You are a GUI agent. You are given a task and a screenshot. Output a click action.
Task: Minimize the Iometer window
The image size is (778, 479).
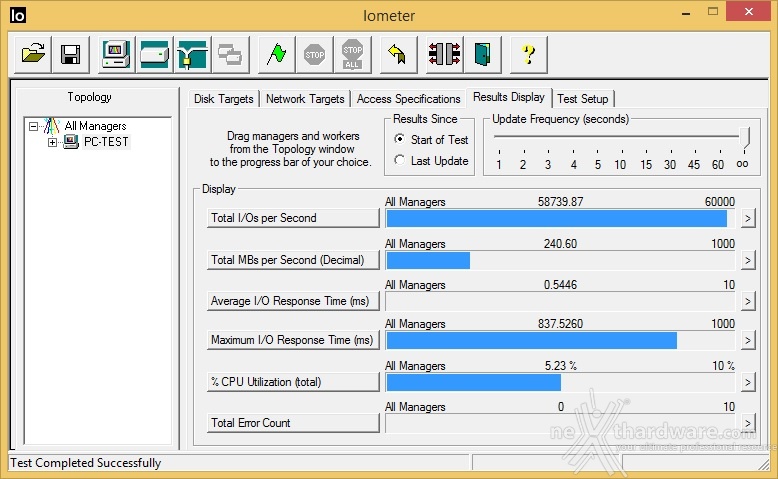[x=686, y=13]
